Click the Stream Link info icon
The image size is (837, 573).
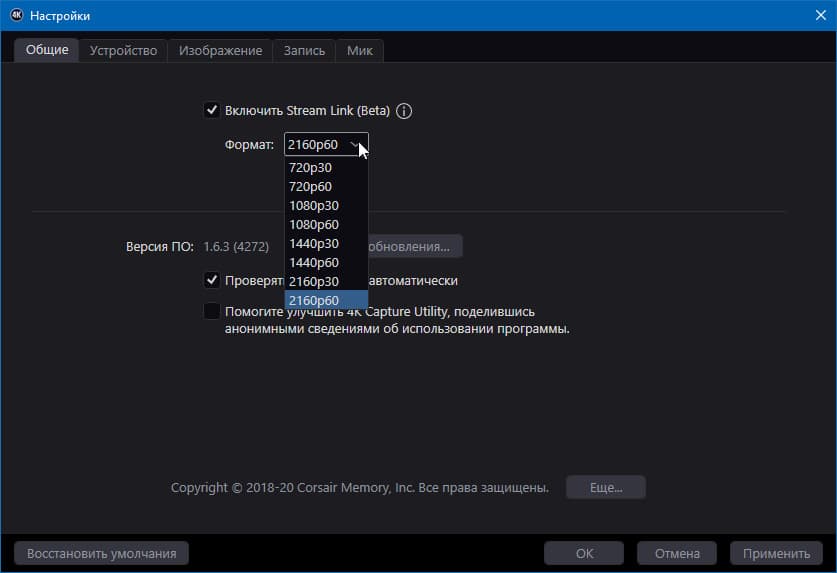coord(404,111)
